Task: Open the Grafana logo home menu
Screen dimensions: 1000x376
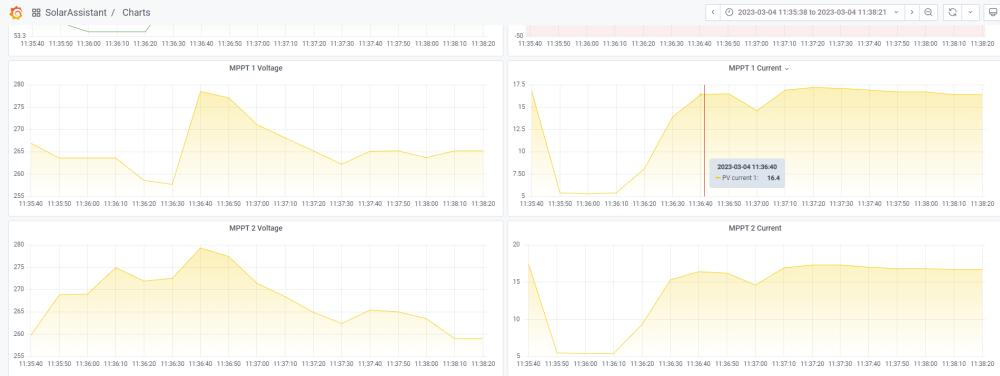Action: tap(17, 12)
